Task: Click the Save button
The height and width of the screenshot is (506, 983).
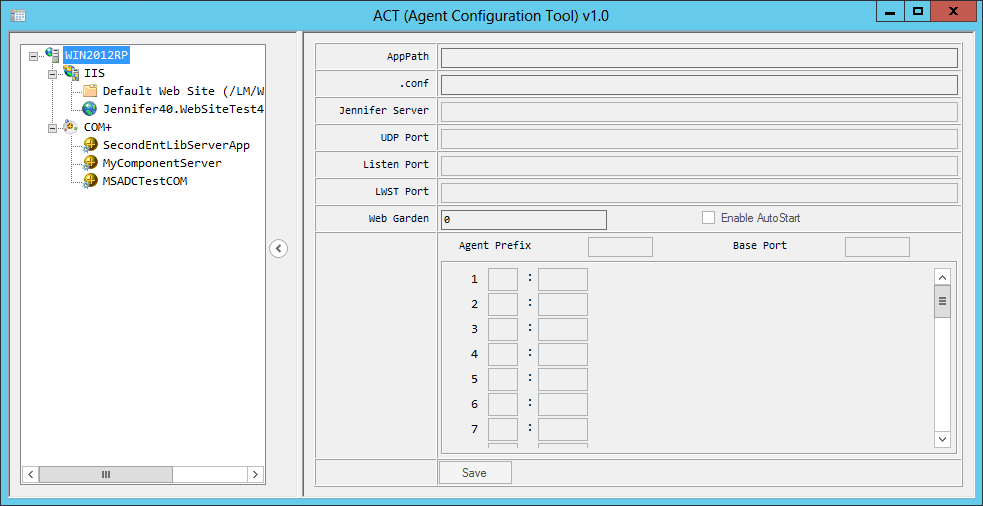Action: [475, 473]
